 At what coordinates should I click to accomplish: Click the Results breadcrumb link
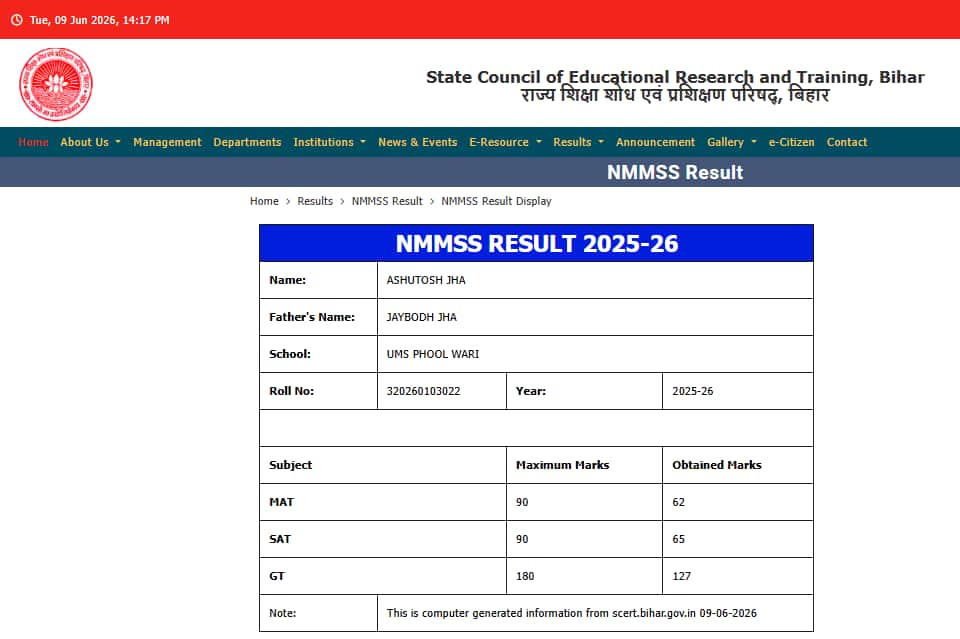[x=315, y=201]
